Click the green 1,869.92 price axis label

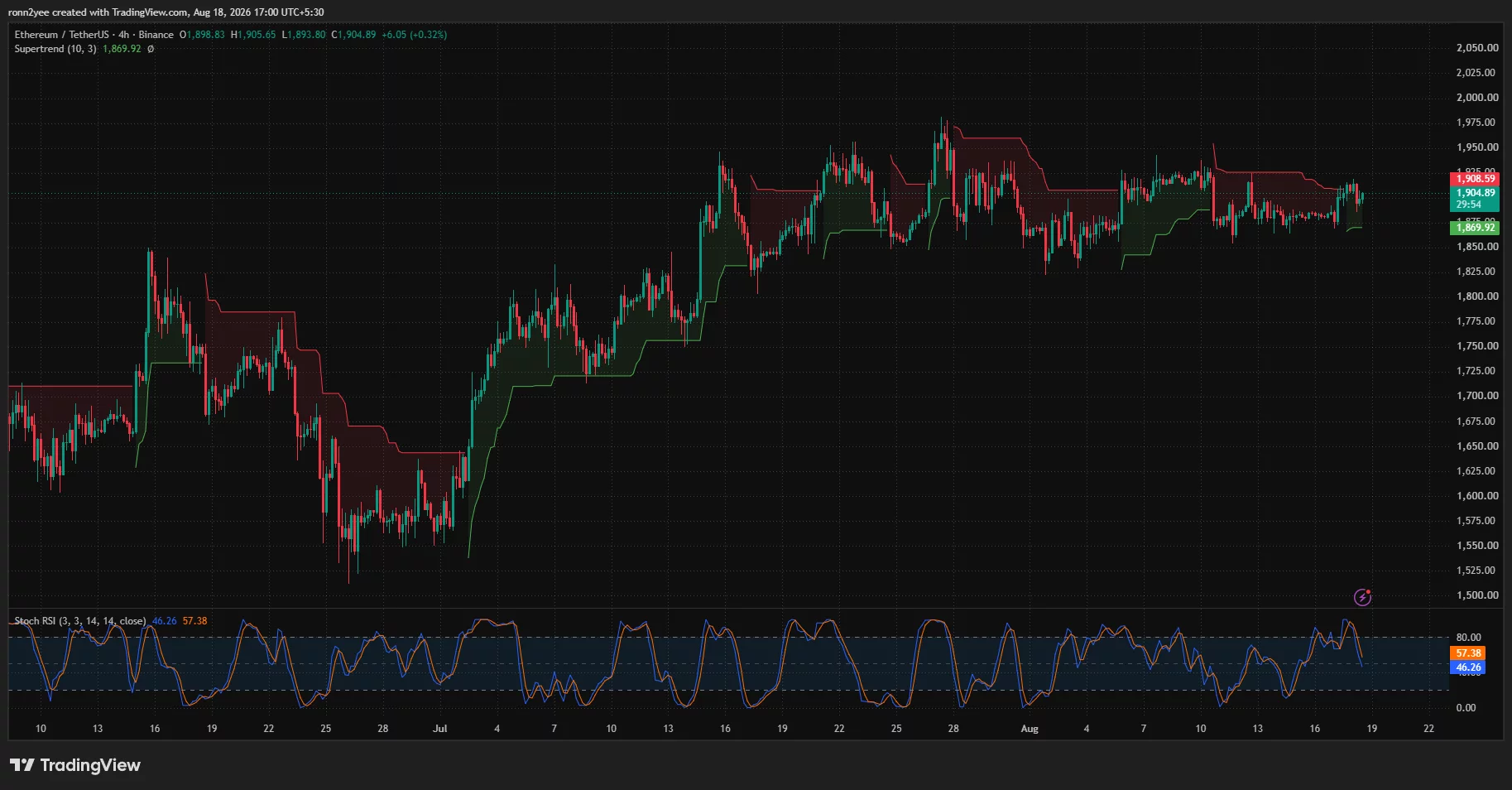coord(1476,228)
